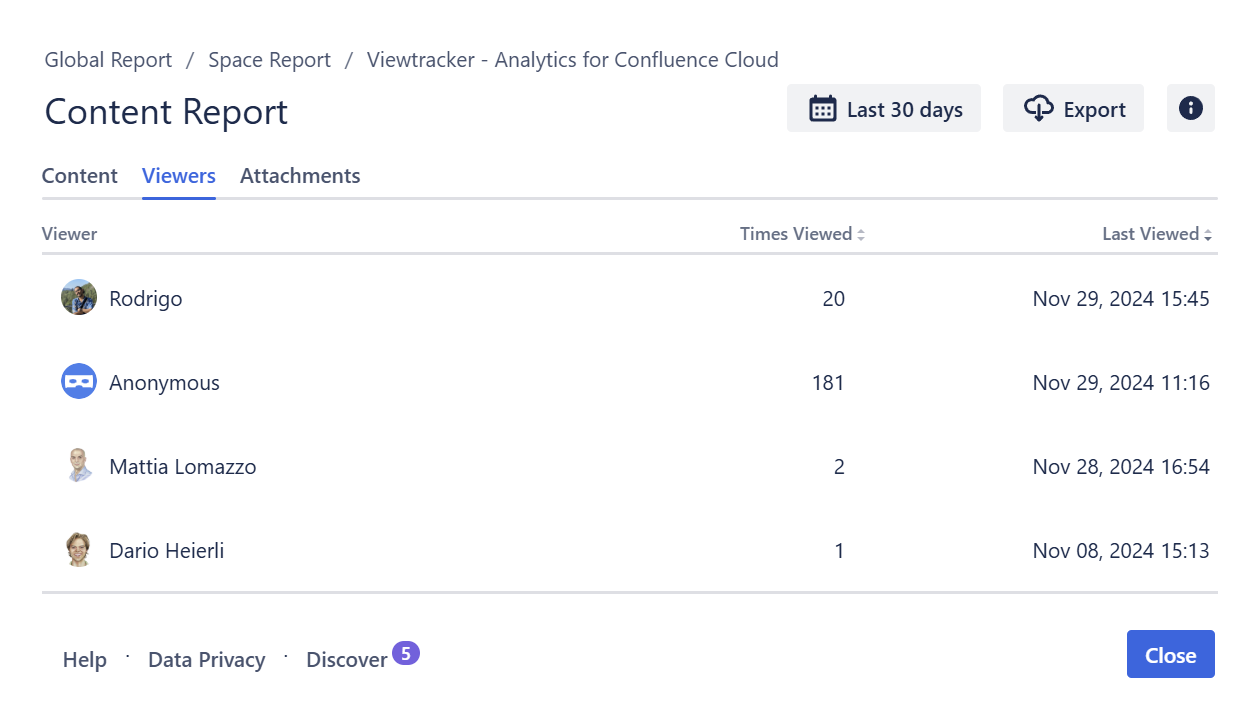This screenshot has height=712, width=1260.
Task: Click the calendar icon for date range
Action: [822, 109]
